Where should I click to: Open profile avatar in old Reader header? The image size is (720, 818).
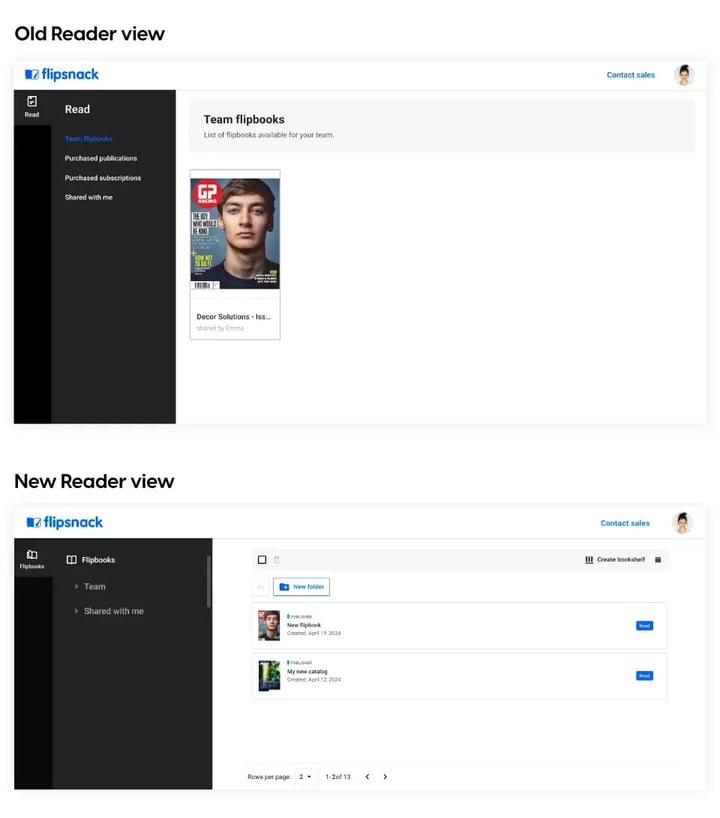click(683, 75)
